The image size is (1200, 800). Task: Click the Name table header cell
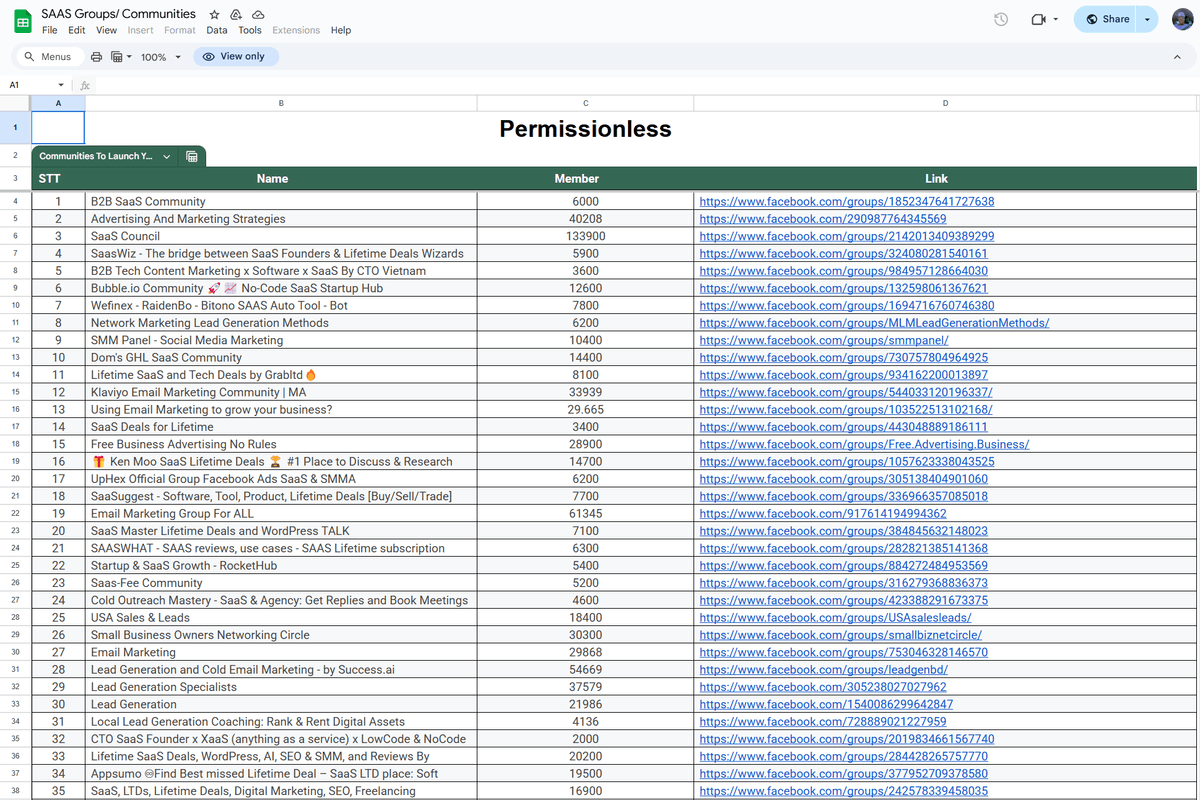(281, 179)
